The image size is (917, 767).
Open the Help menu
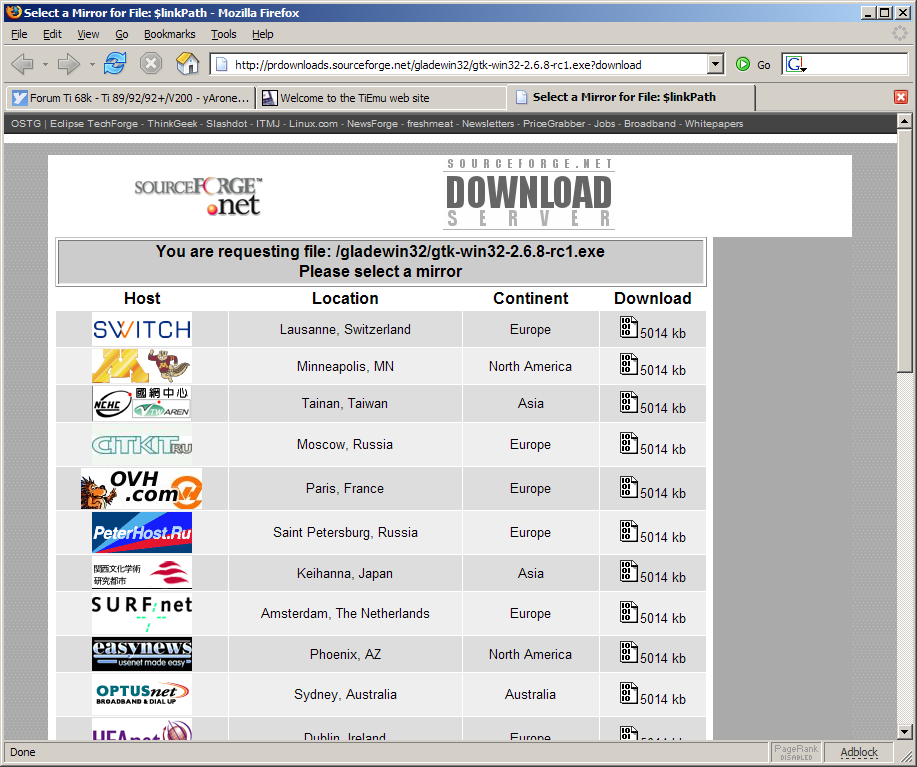(x=263, y=34)
